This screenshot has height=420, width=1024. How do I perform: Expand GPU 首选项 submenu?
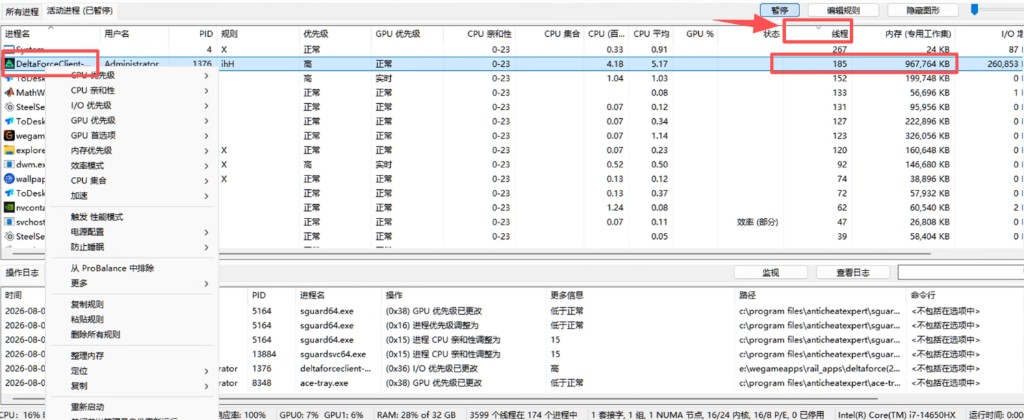131,135
